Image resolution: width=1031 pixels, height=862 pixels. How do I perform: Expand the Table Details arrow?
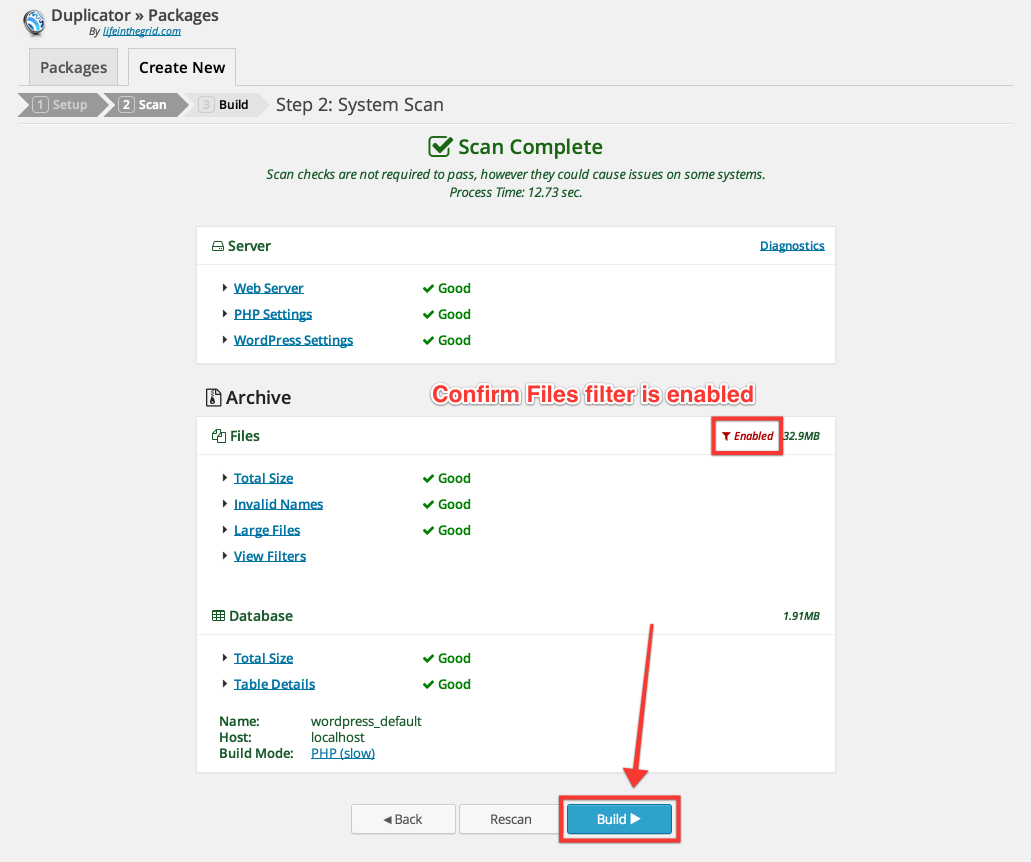[225, 684]
